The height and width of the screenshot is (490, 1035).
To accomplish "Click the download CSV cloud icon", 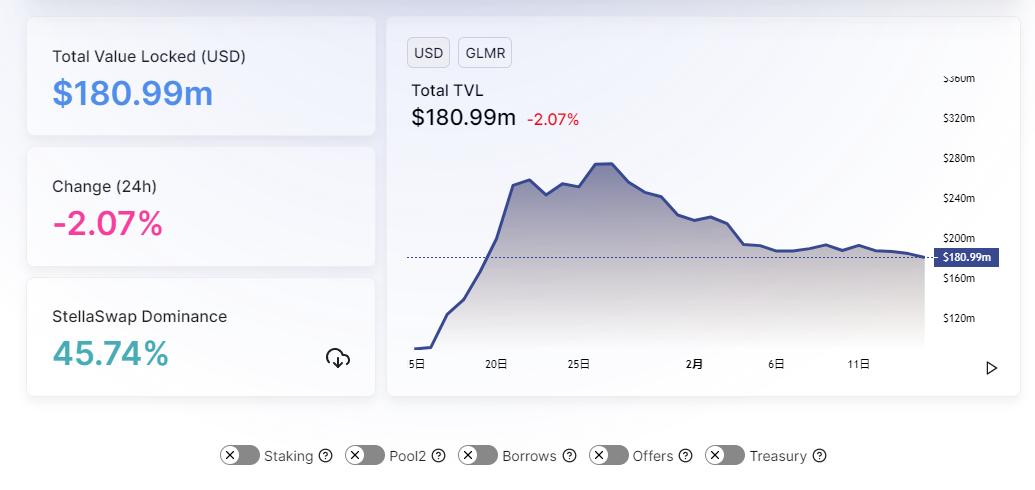I will tap(338, 358).
